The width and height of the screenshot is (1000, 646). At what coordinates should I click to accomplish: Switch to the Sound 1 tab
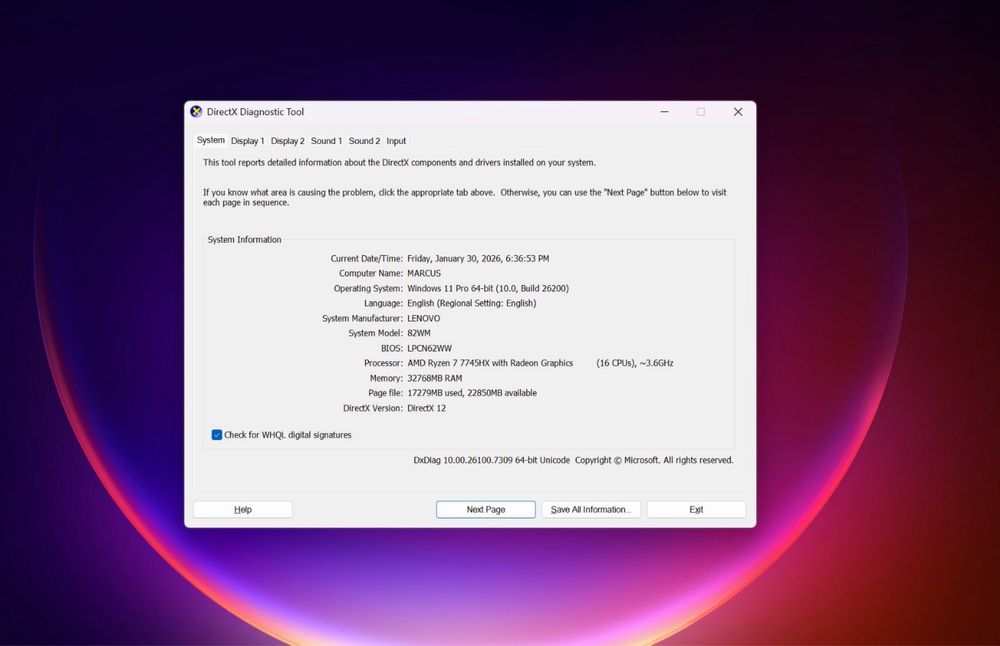click(x=327, y=141)
